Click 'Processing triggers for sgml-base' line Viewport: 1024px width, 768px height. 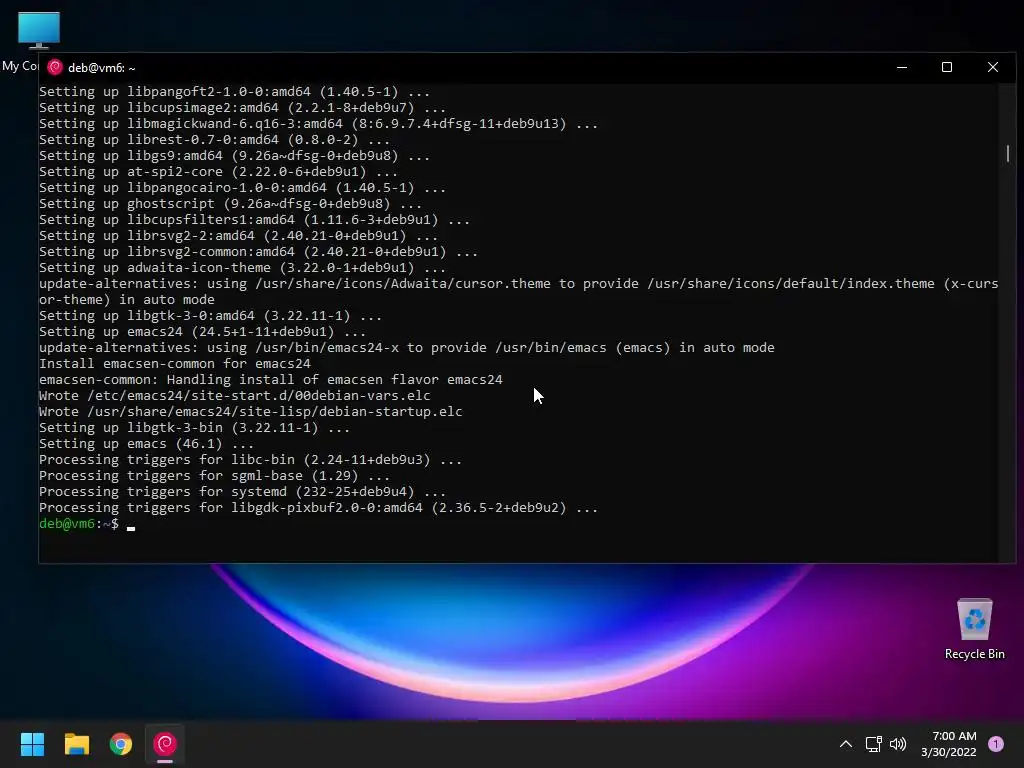(215, 476)
